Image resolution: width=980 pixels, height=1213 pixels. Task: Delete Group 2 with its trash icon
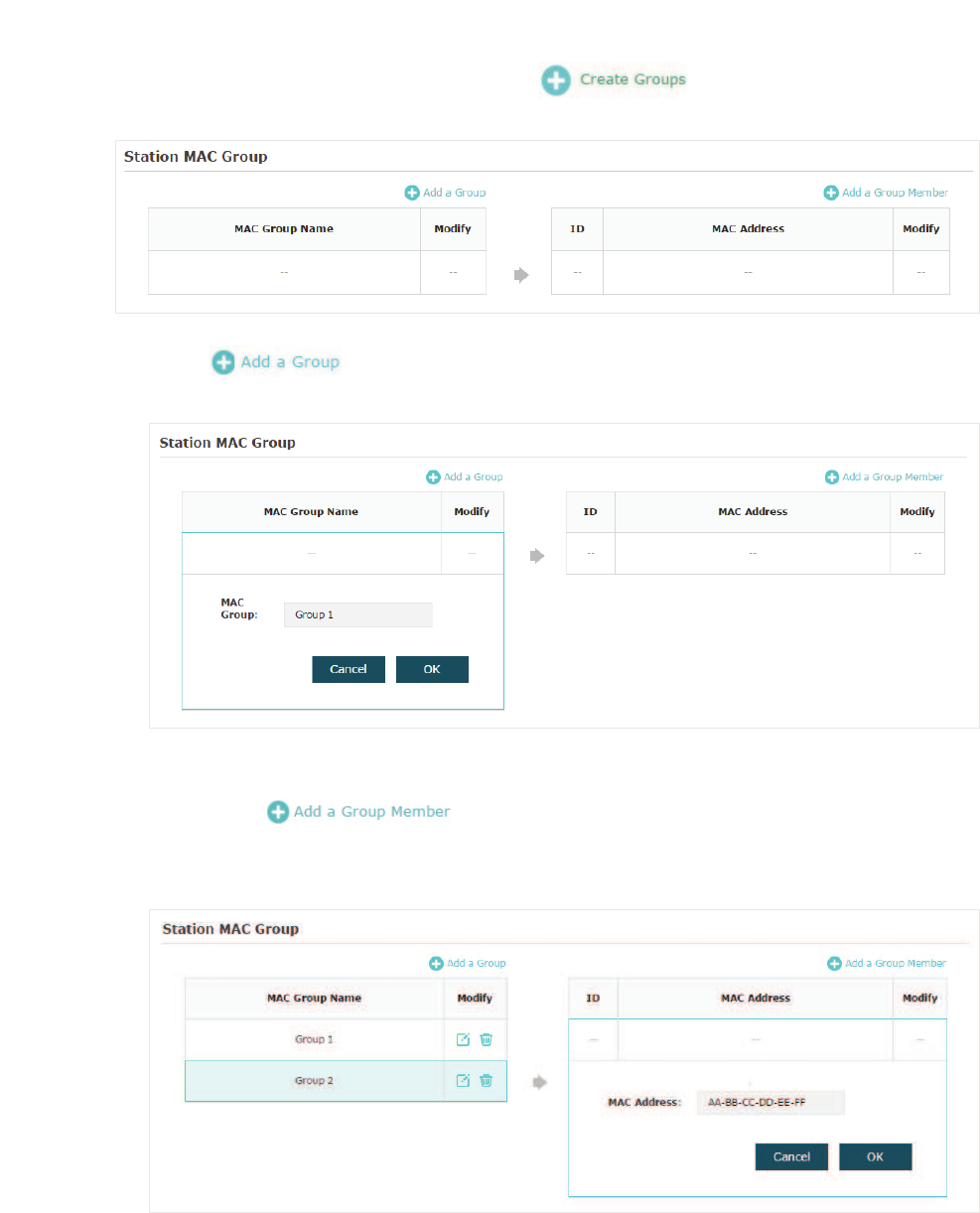point(487,1080)
